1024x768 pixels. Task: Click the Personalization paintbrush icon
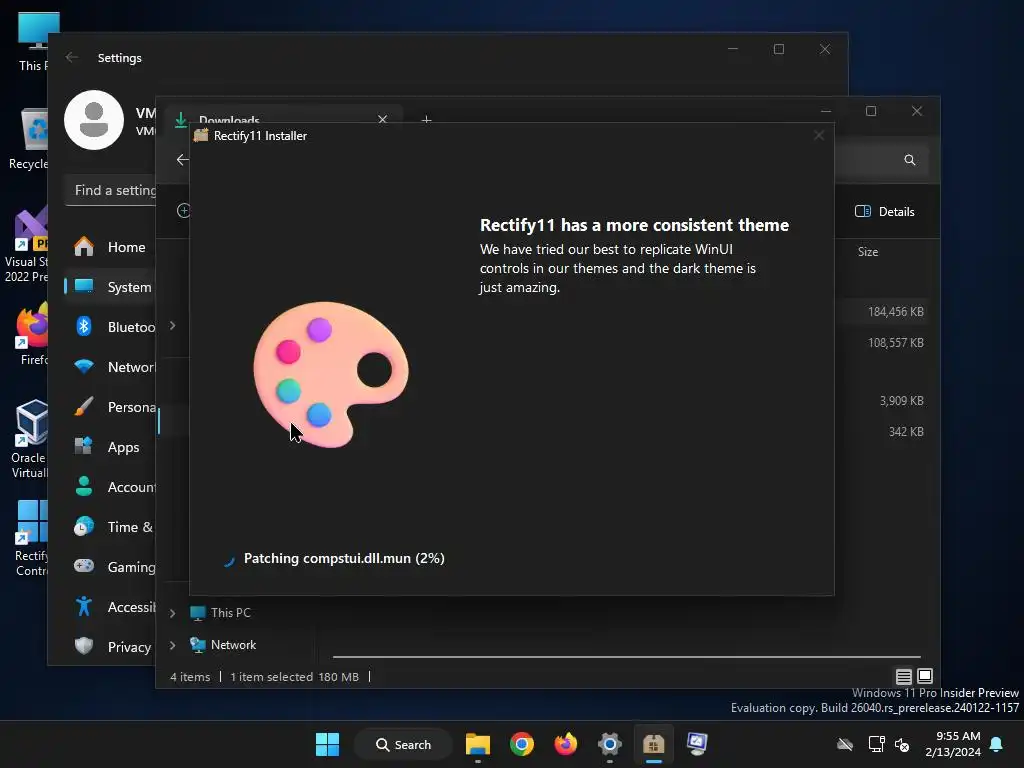coord(84,406)
